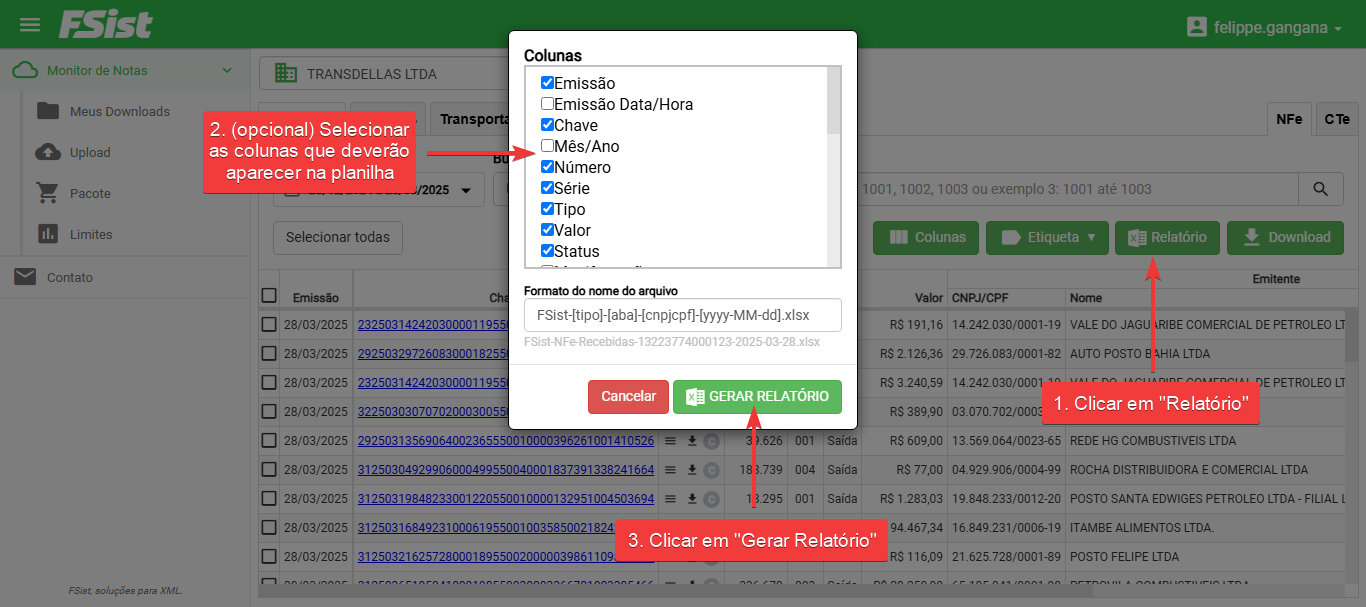Expand the felippe.gangana user dropdown
This screenshot has width=1366, height=607.
point(1264,27)
